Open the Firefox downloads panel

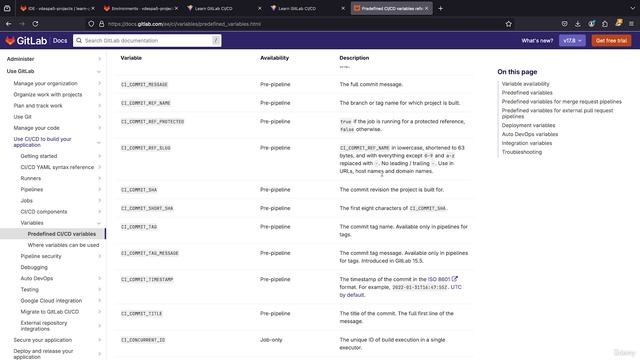578,24
